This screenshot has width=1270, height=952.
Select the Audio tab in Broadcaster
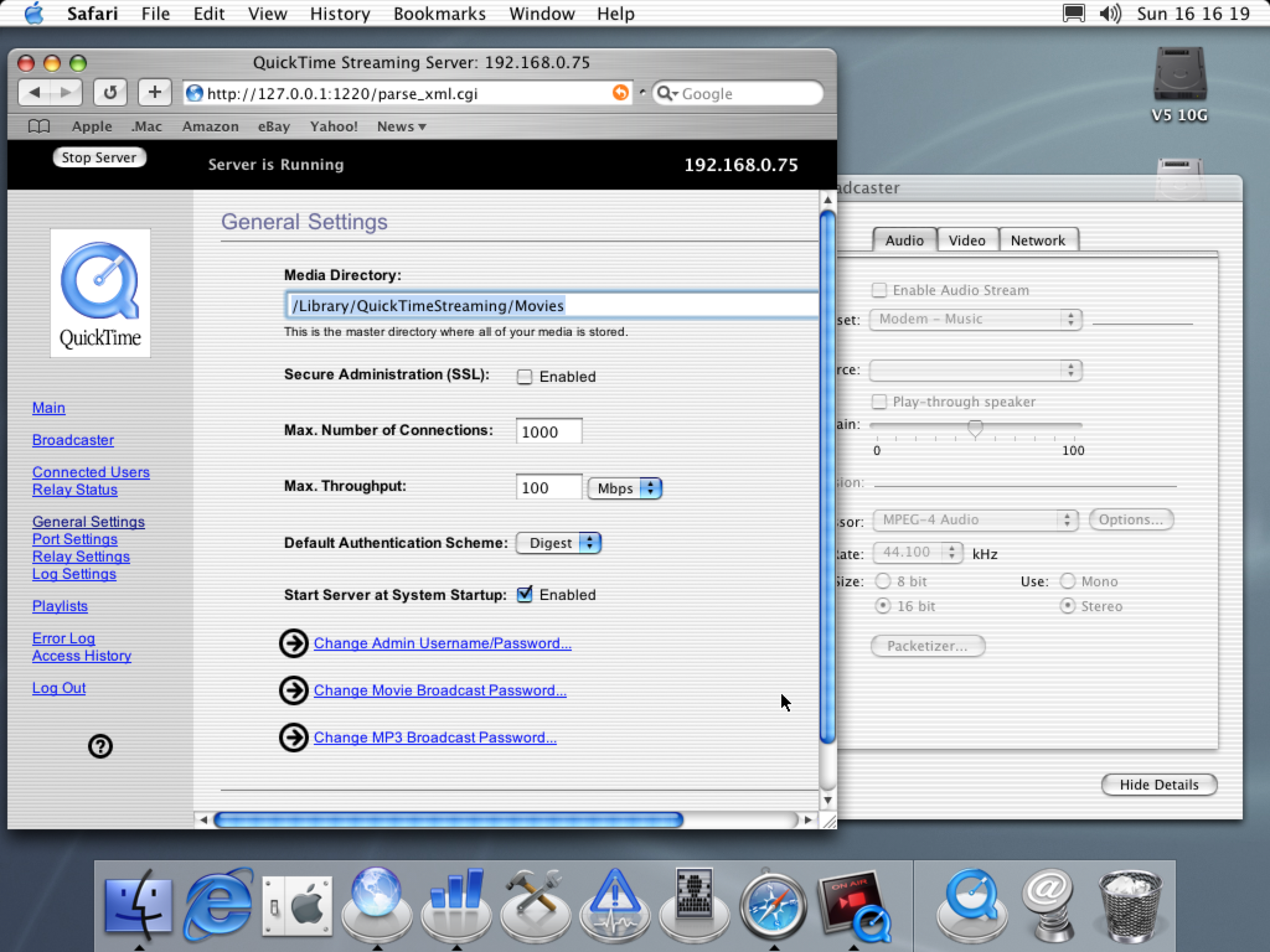point(904,240)
